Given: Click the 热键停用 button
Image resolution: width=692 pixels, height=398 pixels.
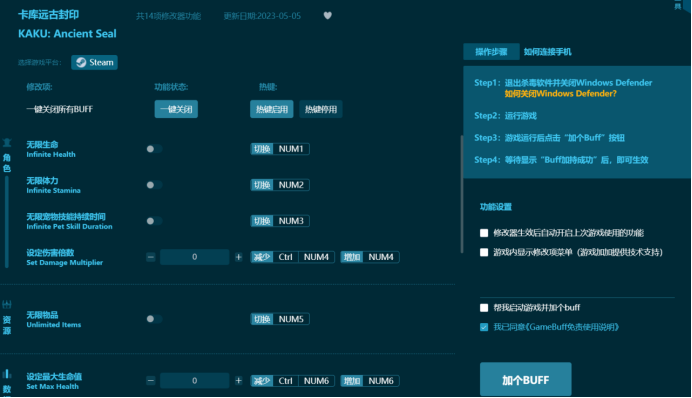Looking at the screenshot, I should click(x=321, y=109).
